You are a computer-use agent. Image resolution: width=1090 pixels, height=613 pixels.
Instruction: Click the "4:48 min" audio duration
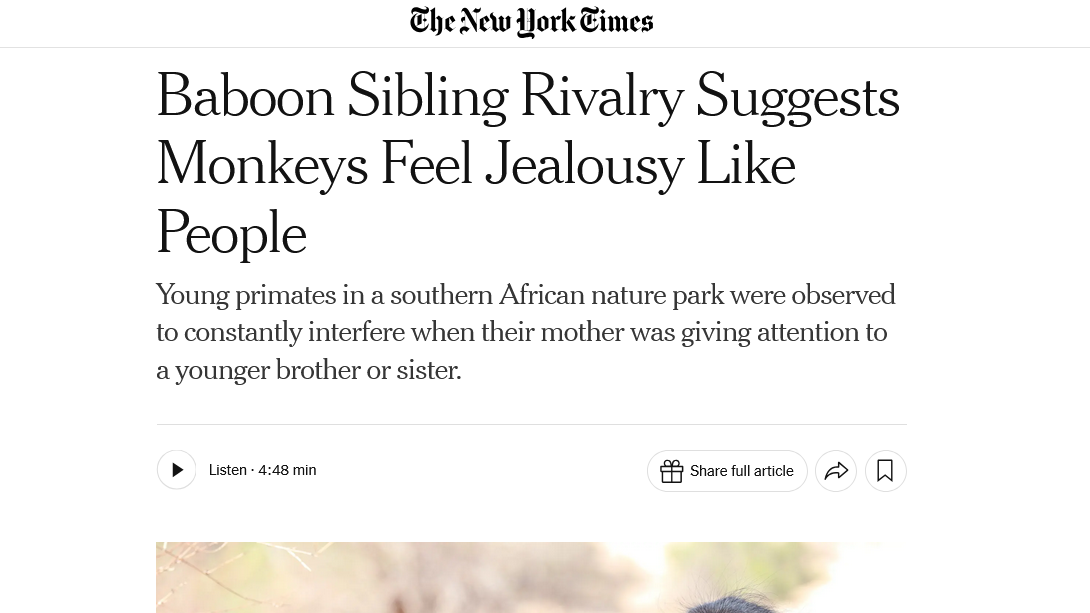tap(287, 470)
